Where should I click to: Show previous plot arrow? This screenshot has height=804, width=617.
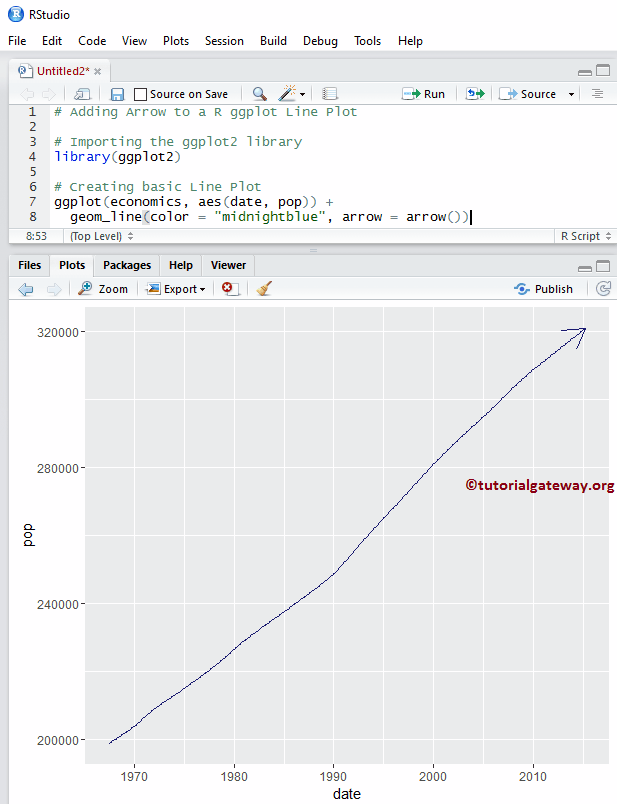[x=26, y=289]
